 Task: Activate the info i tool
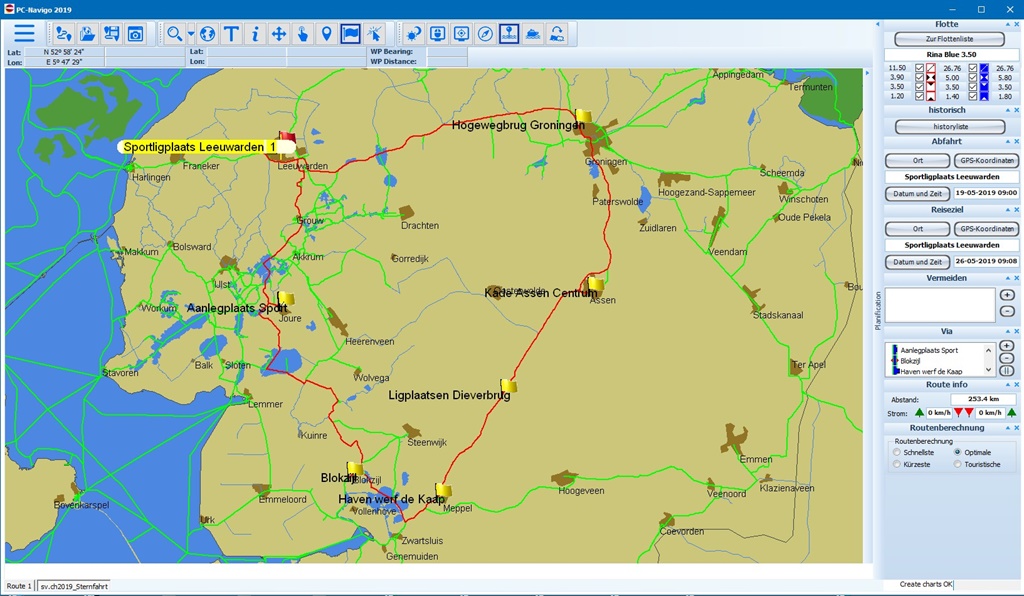pos(255,34)
